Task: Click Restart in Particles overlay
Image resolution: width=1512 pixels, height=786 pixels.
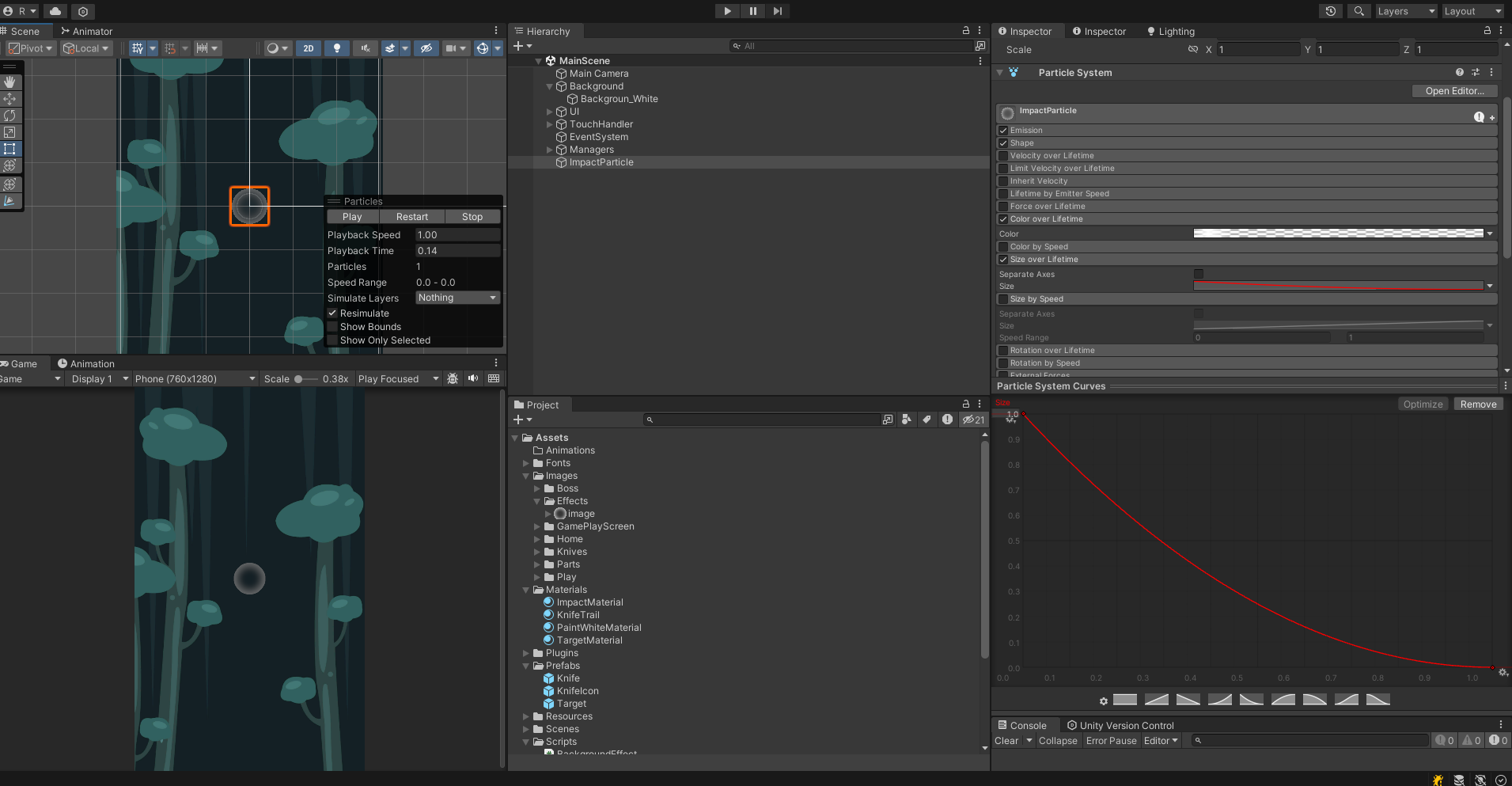Action: point(411,216)
